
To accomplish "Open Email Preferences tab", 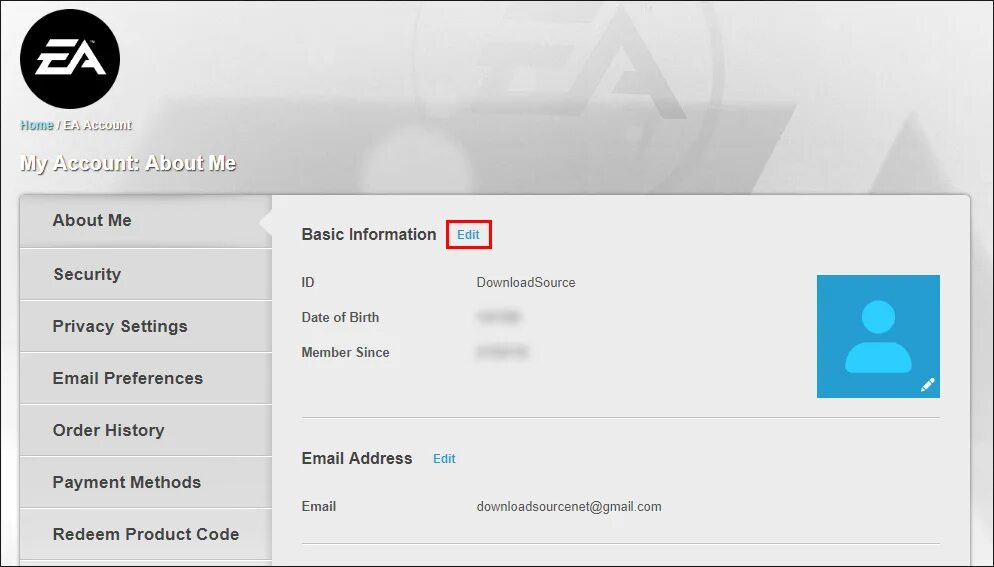I will pos(146,378).
